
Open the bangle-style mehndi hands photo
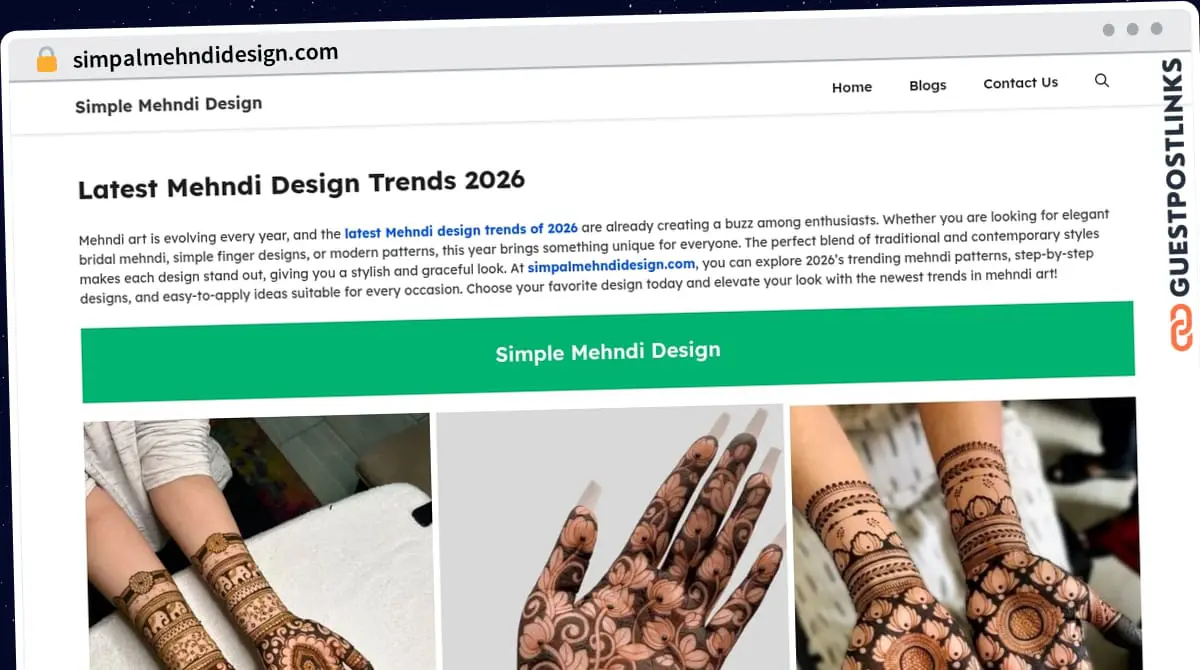coord(965,533)
